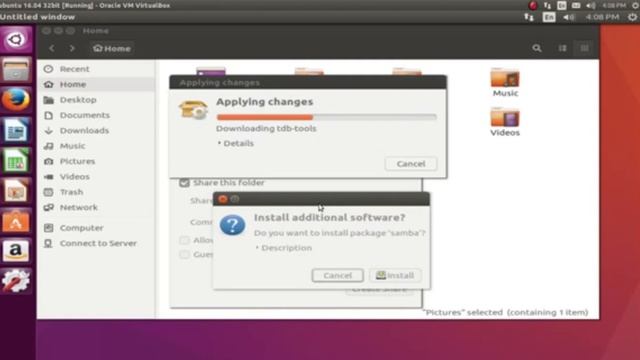Launch Files manager from the dock
This screenshot has width=640, height=360.
tap(16, 70)
